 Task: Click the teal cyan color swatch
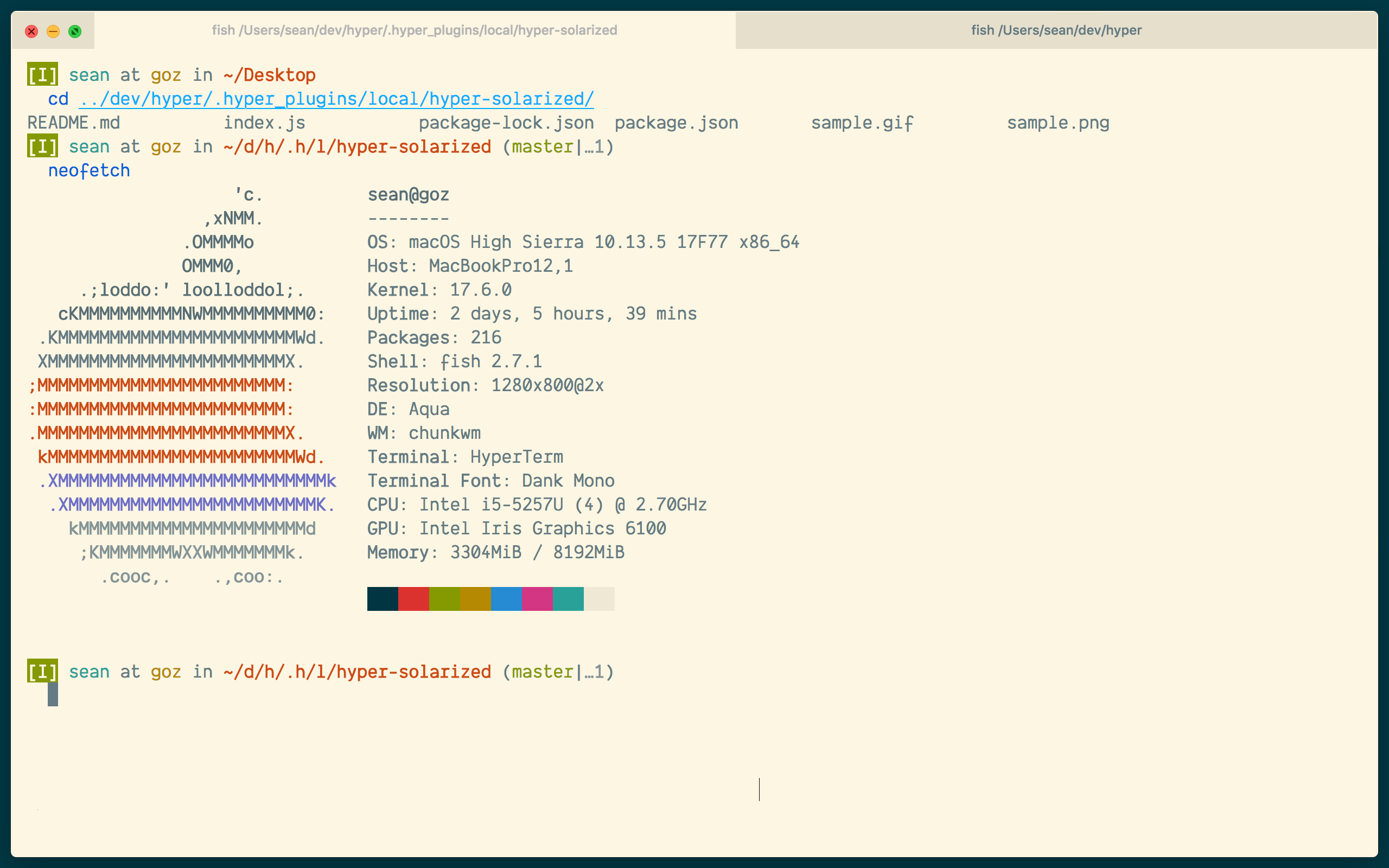(568, 599)
